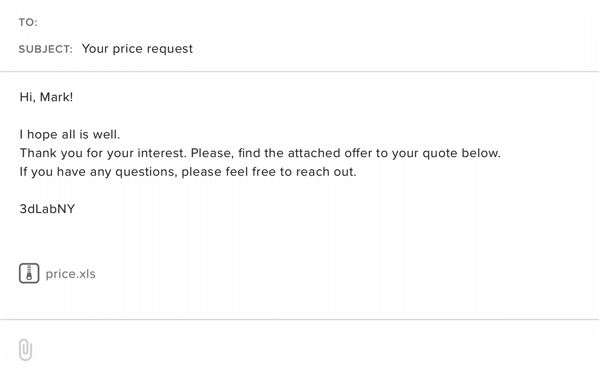Click the zip file icon beside price.xls
This screenshot has width=600, height=380.
tap(29, 273)
